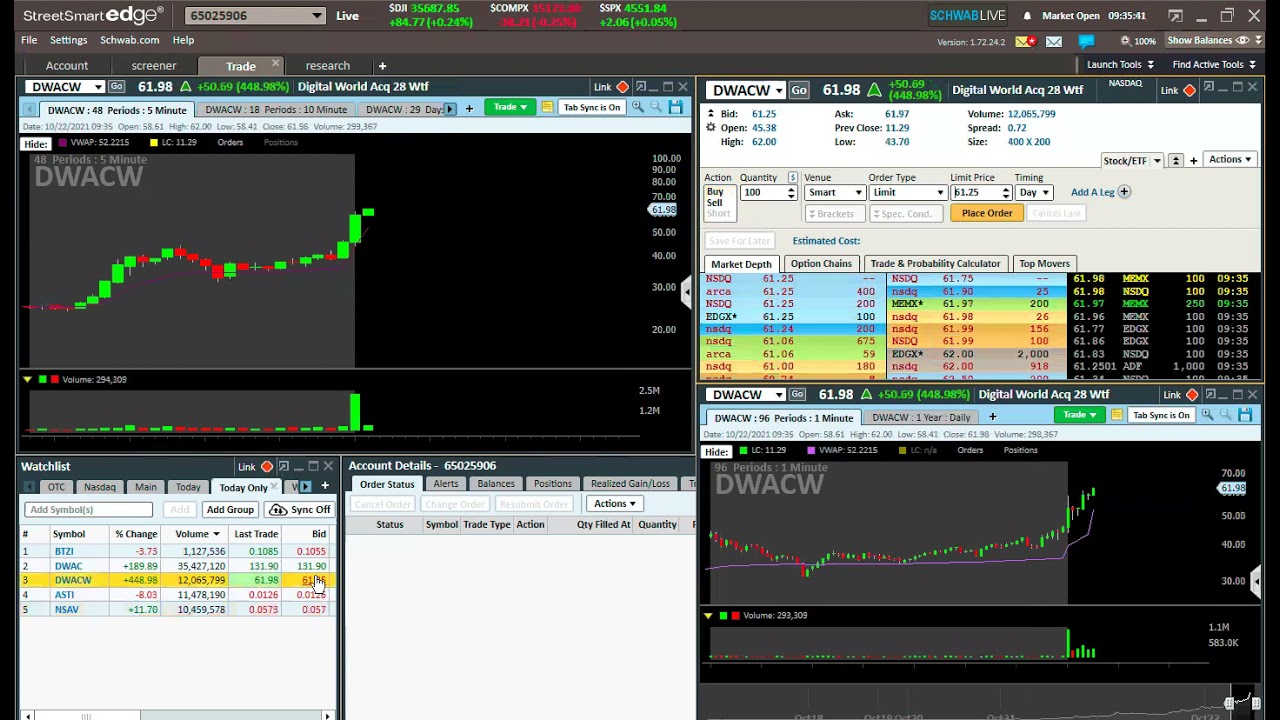This screenshot has height=720, width=1280.
Task: Switch to the screener layout tab
Action: click(x=153, y=66)
